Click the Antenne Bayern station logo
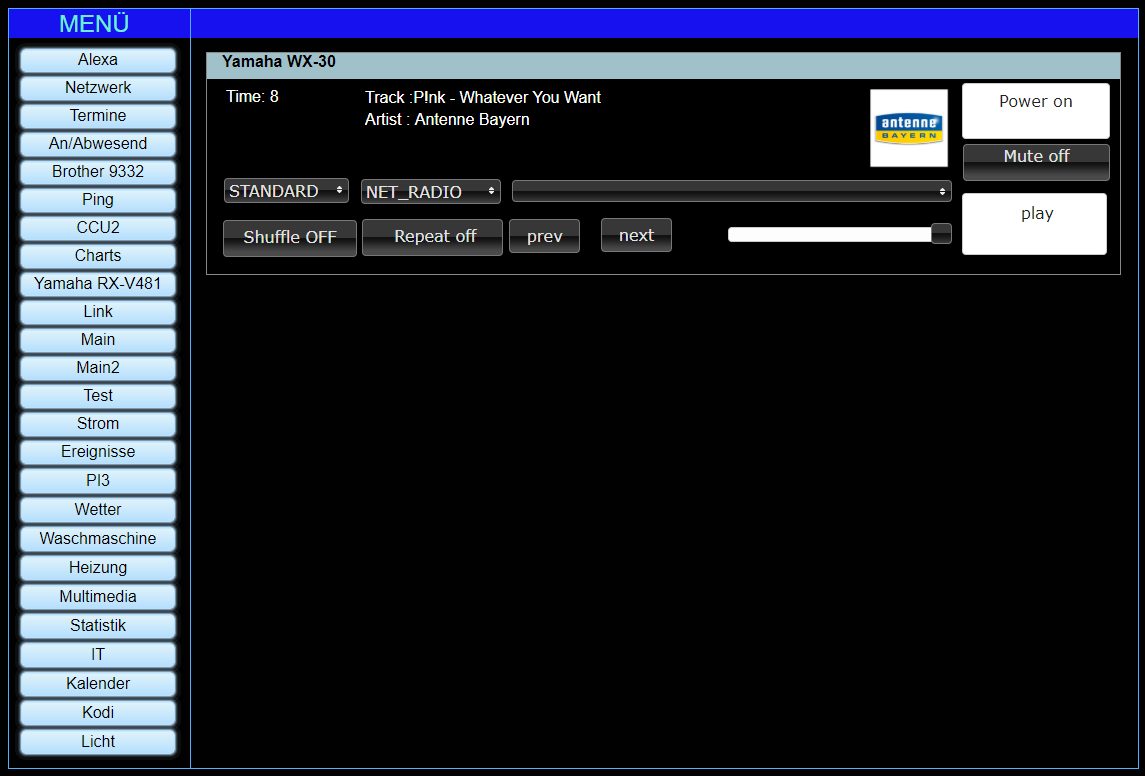 pyautogui.click(x=909, y=128)
